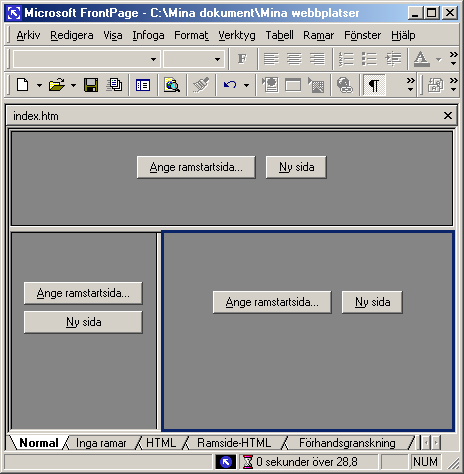Screen dimensions: 464x474
Task: Expand more standard toolbar buttons
Action: click(410, 85)
